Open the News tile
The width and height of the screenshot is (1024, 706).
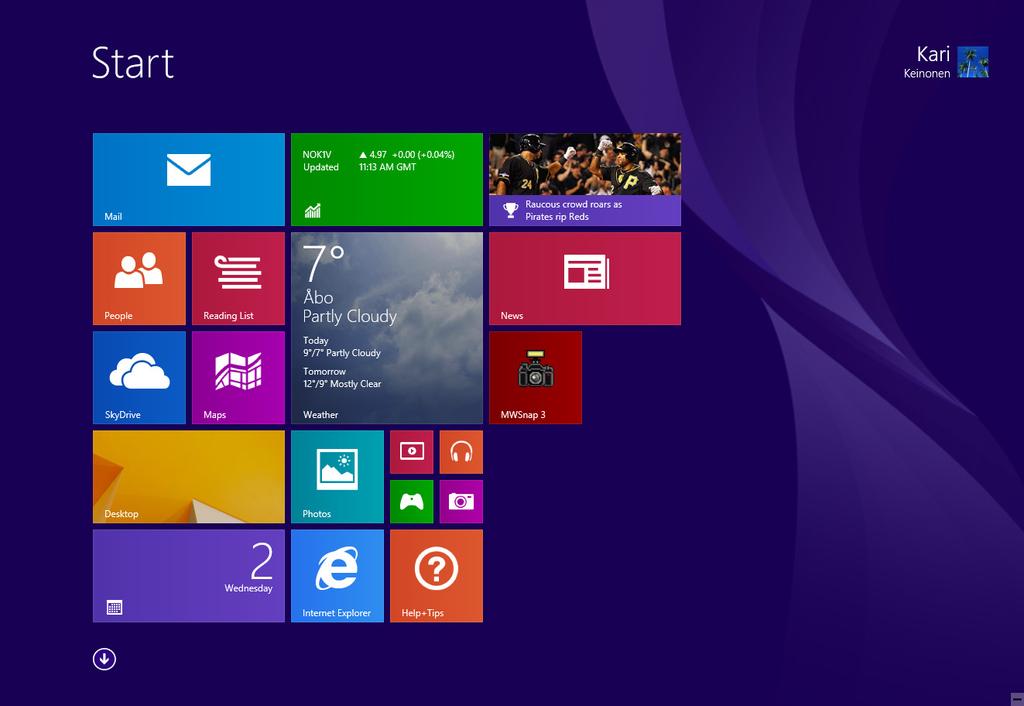pyautogui.click(x=585, y=279)
